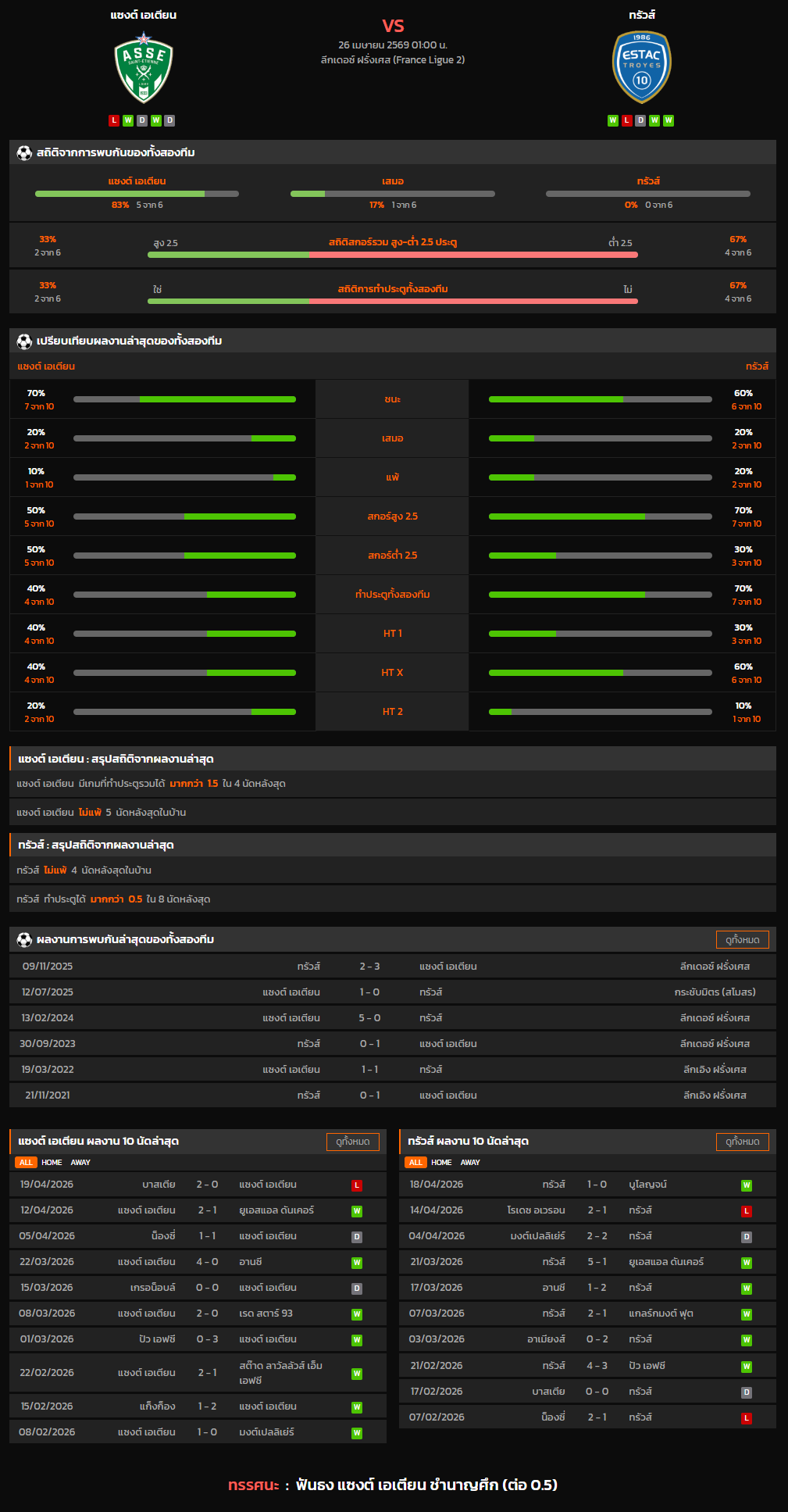
Task: Click soccer ball icon beside recent form comparison header
Action: (x=24, y=341)
